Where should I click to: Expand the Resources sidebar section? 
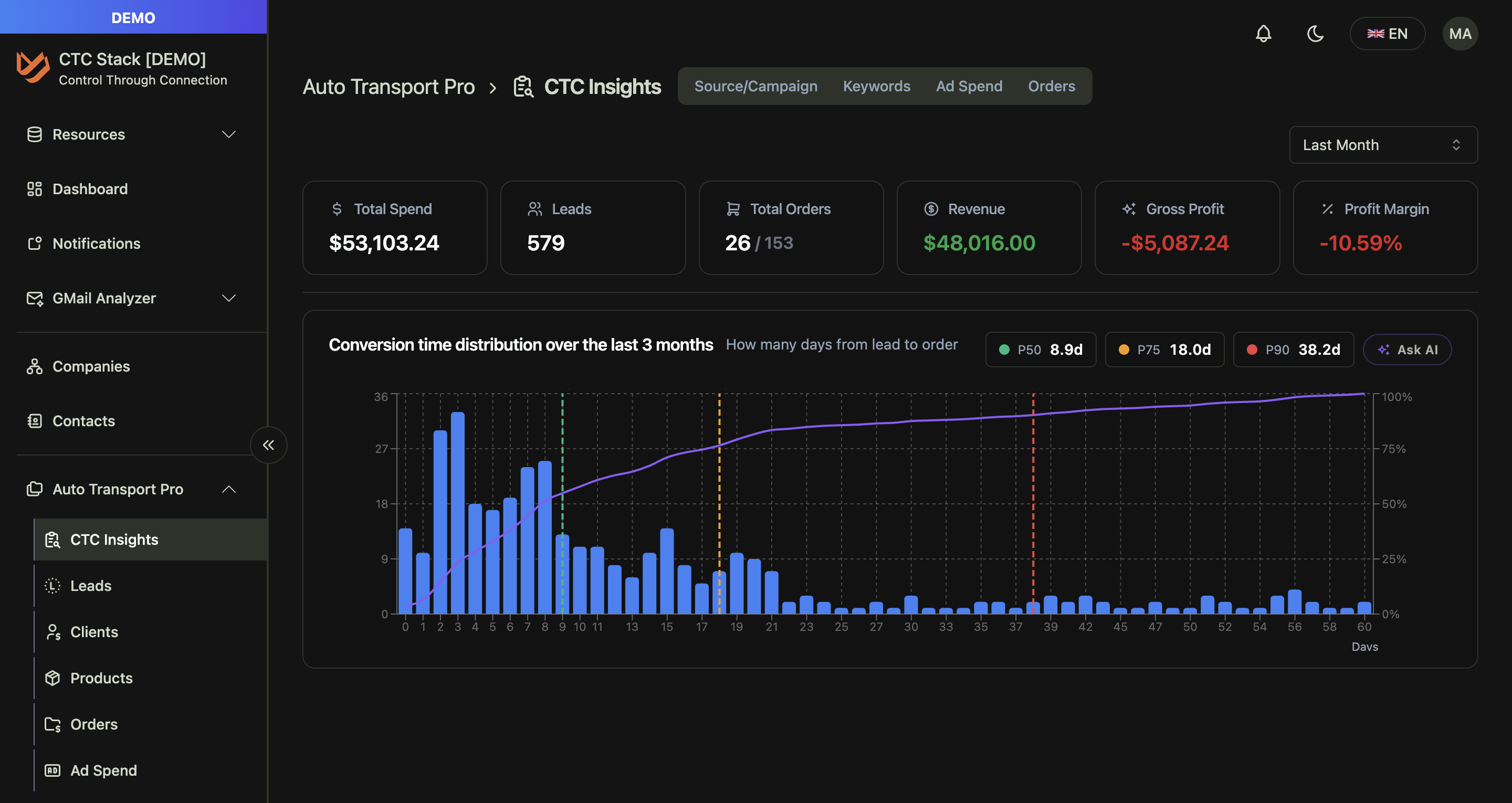pyautogui.click(x=229, y=134)
